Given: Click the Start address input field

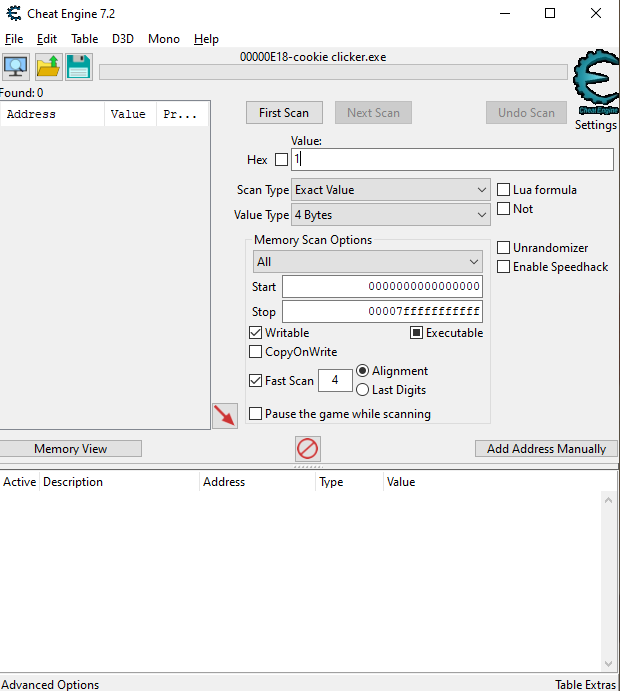Looking at the screenshot, I should click(x=382, y=287).
